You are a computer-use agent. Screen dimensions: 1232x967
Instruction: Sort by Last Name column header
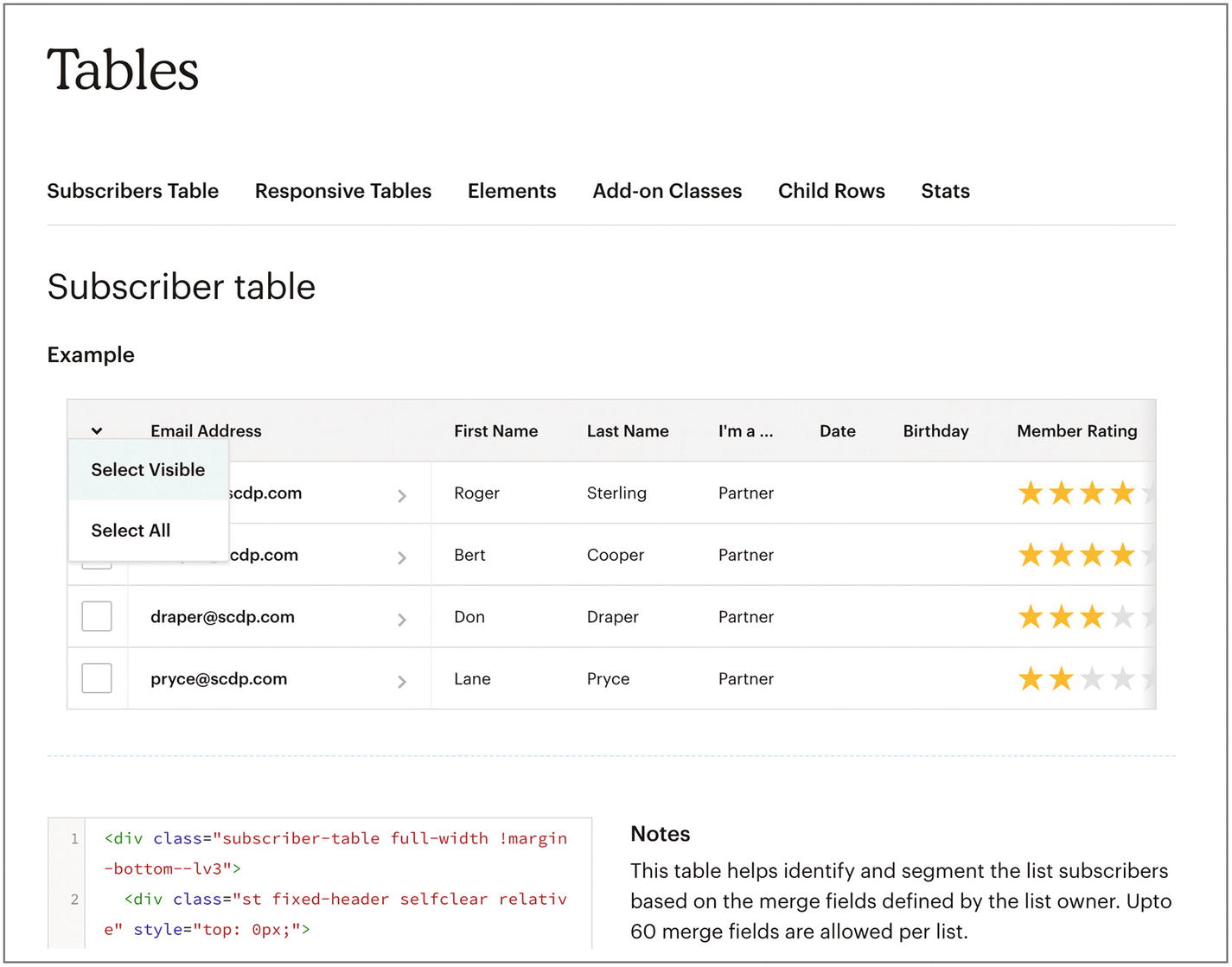tap(628, 430)
